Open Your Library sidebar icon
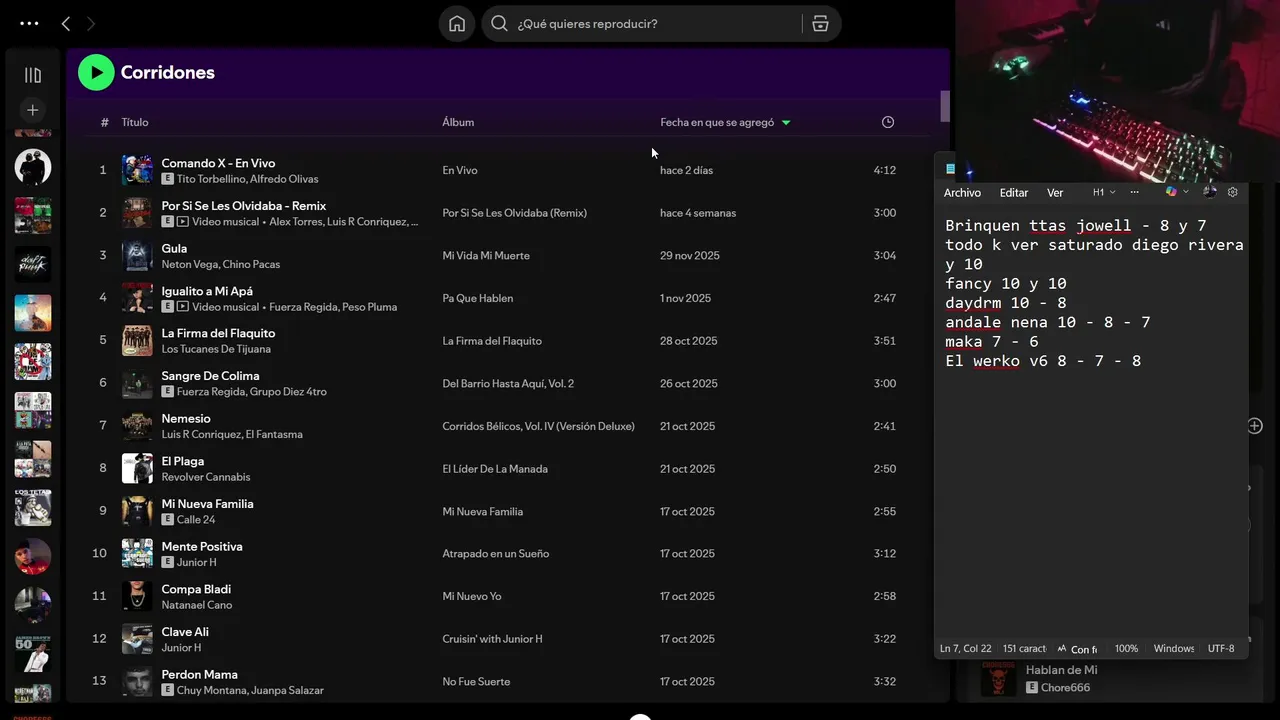The width and height of the screenshot is (1280, 720). [x=33, y=75]
